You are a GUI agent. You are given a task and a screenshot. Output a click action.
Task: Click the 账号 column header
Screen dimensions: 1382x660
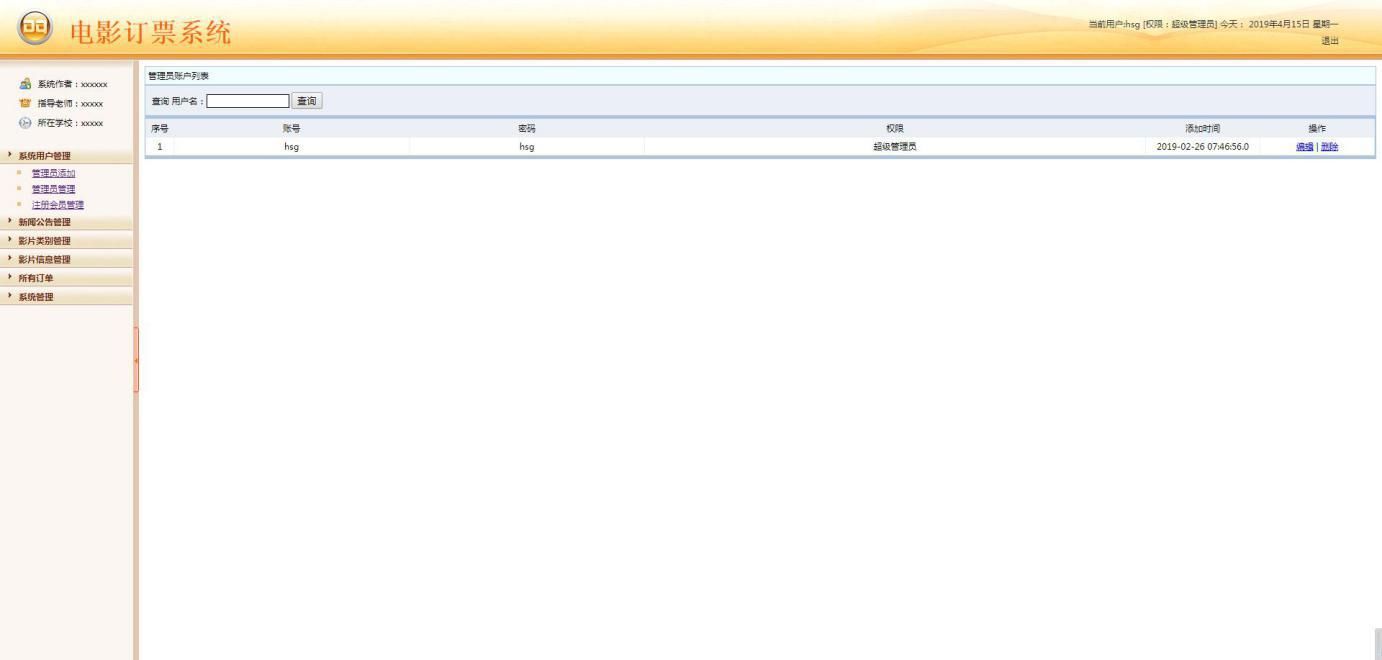pyautogui.click(x=292, y=128)
